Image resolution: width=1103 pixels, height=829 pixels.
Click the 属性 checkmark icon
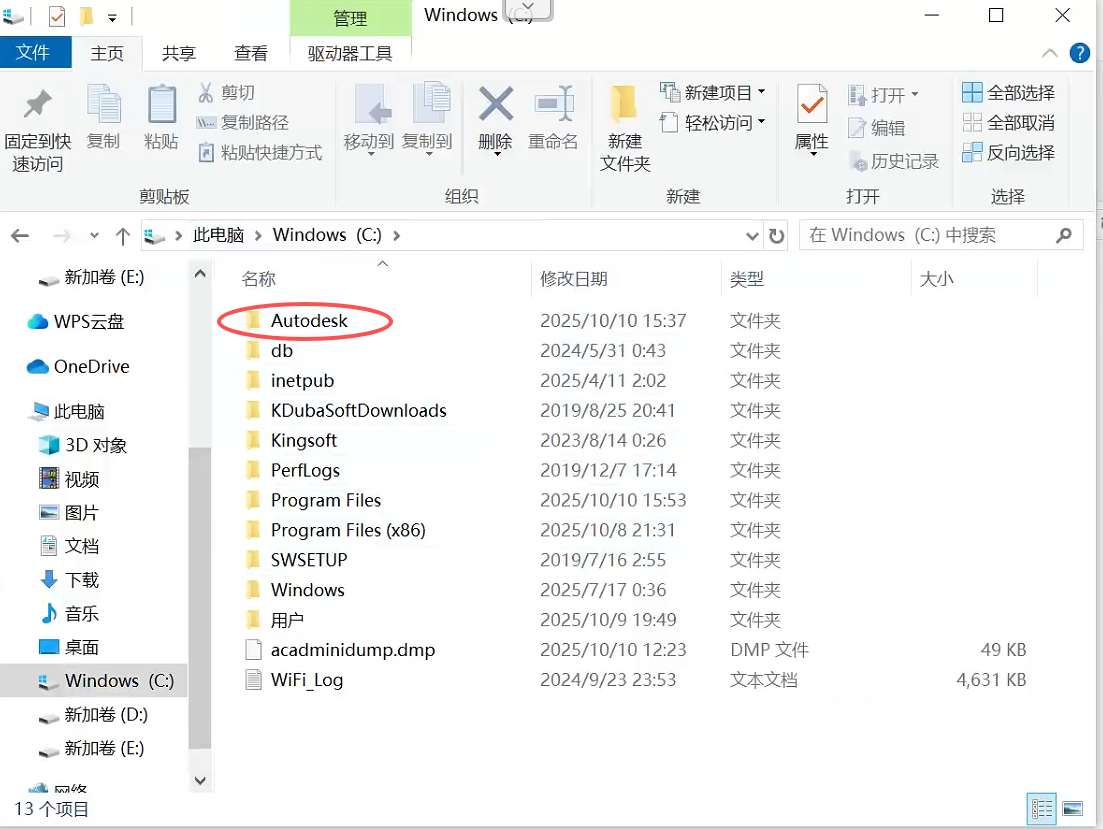point(811,104)
